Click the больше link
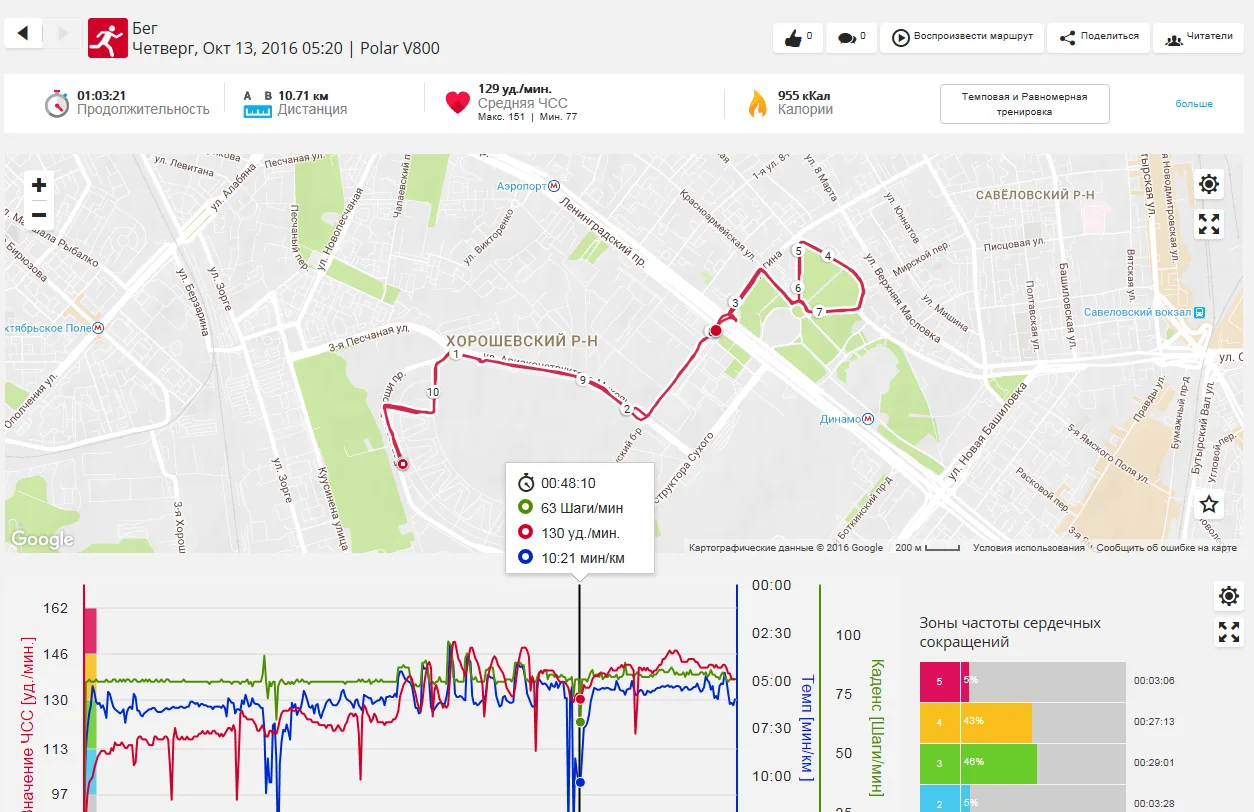 pos(1193,104)
